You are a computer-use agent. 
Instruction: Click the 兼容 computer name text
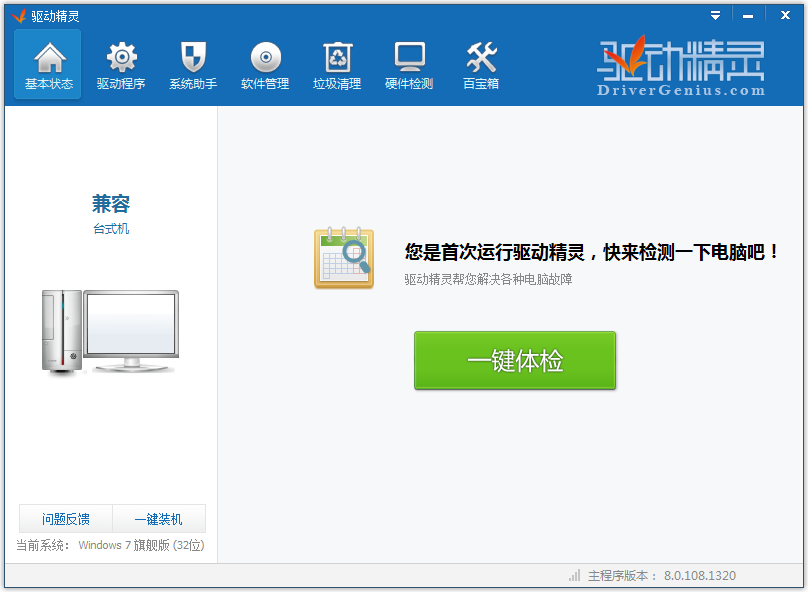[111, 204]
